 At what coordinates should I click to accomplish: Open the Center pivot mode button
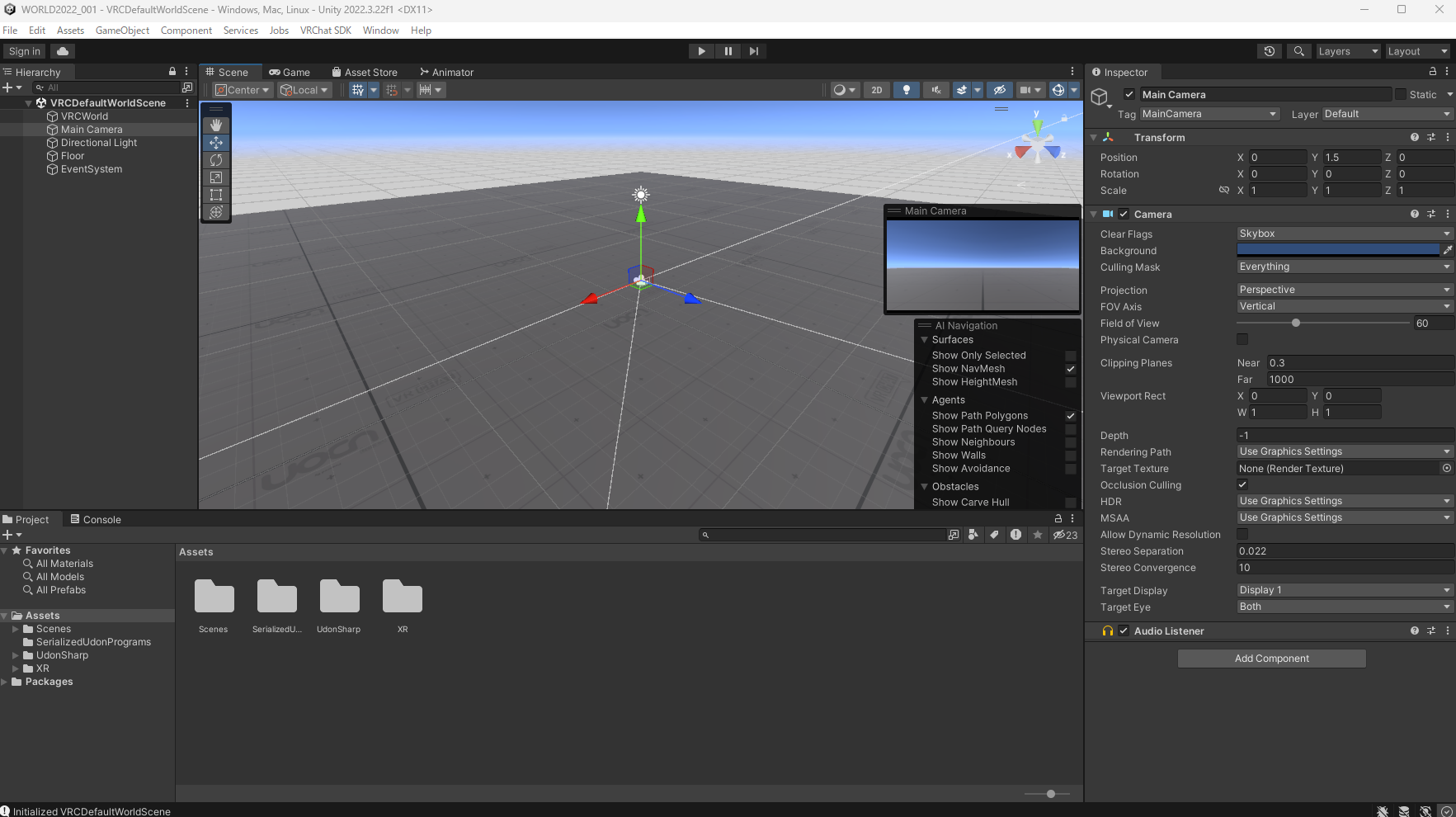click(x=243, y=90)
